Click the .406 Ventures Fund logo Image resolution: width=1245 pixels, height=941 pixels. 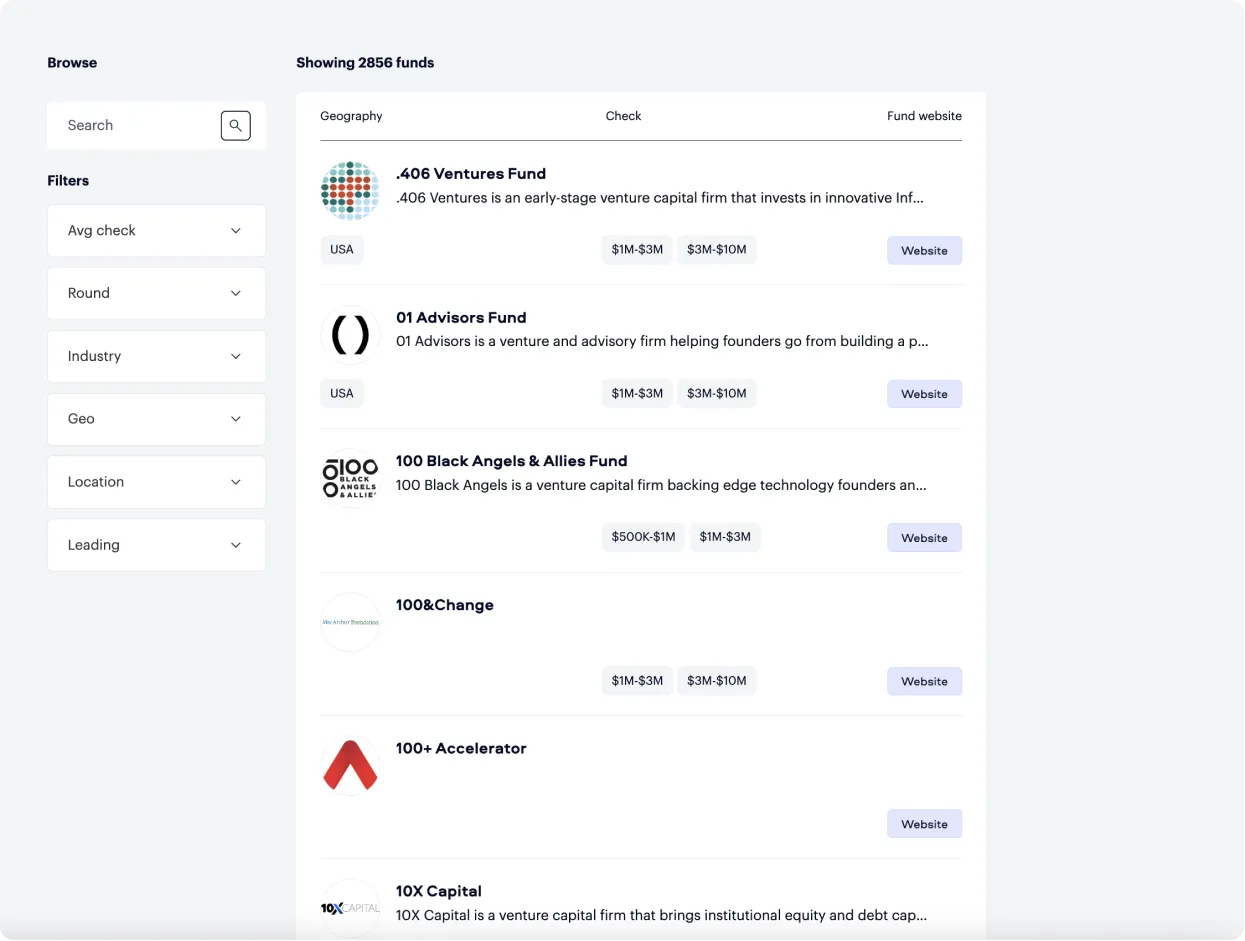[350, 191]
